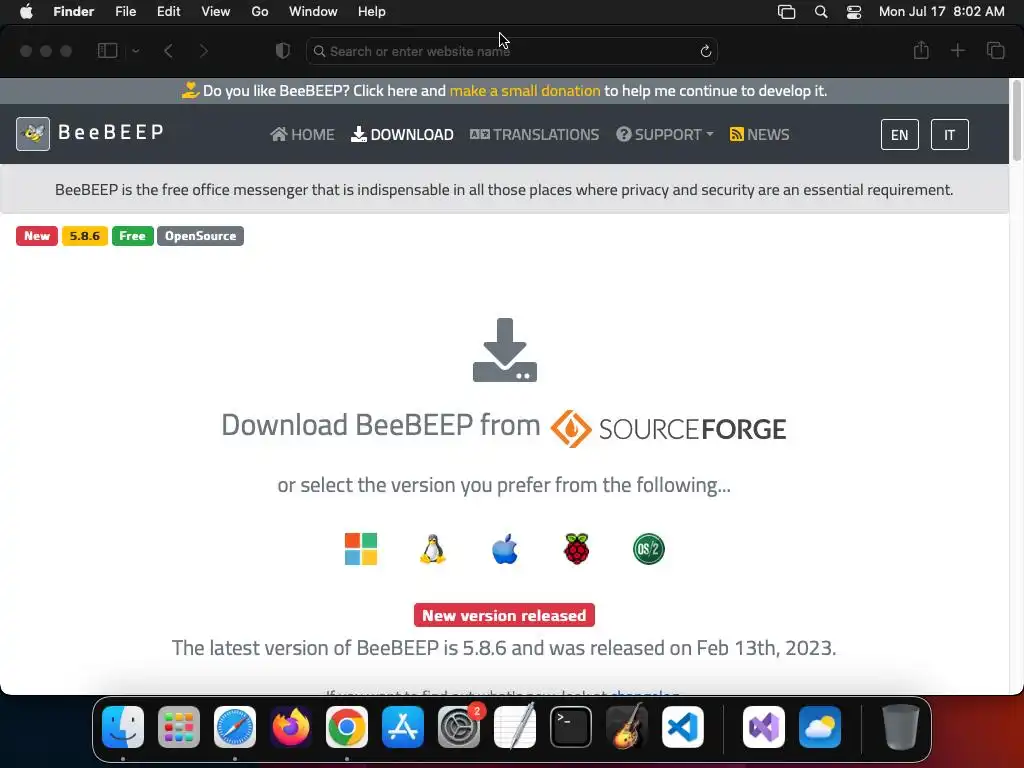Click the BeeBEEP bee logo icon
Viewport: 1024px width, 768px height.
tap(33, 134)
